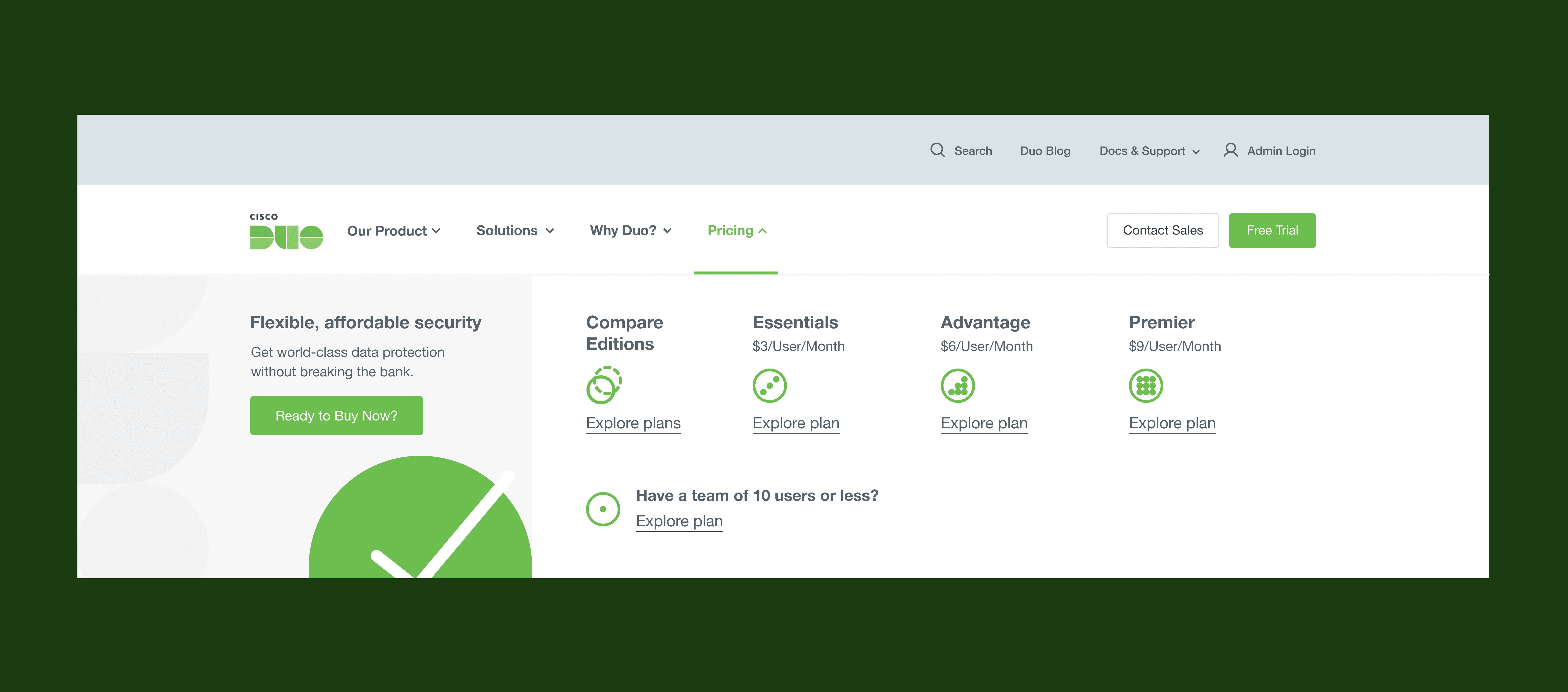This screenshot has height=692, width=1568.
Task: Click the Admin Login user icon
Action: [x=1230, y=150]
